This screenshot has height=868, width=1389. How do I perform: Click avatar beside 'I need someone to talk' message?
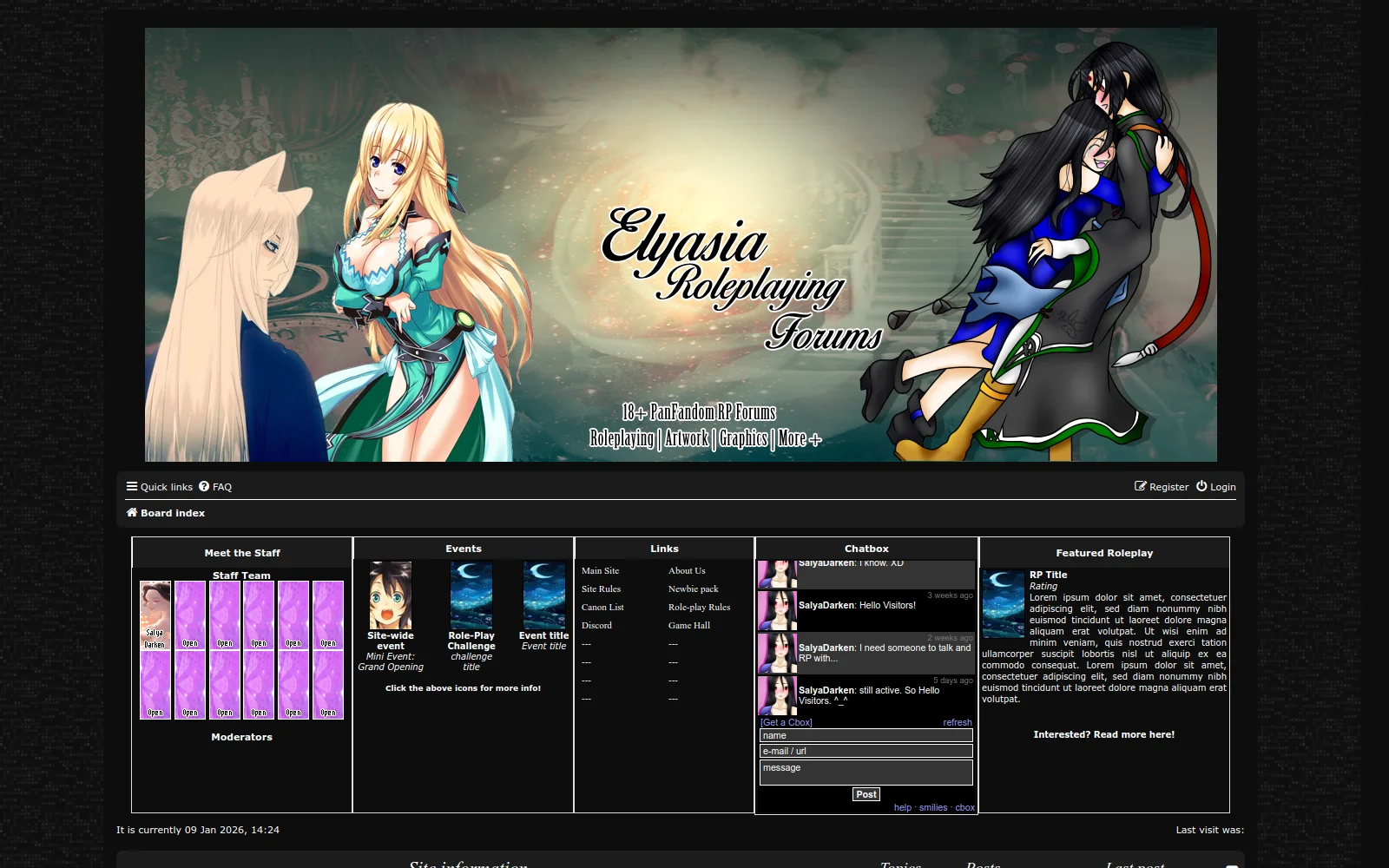(x=777, y=654)
